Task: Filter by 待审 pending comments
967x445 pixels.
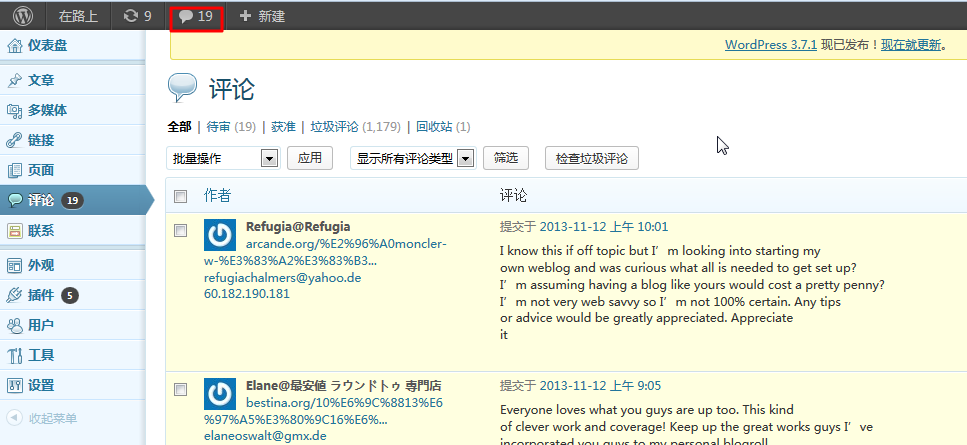Action: point(218,127)
